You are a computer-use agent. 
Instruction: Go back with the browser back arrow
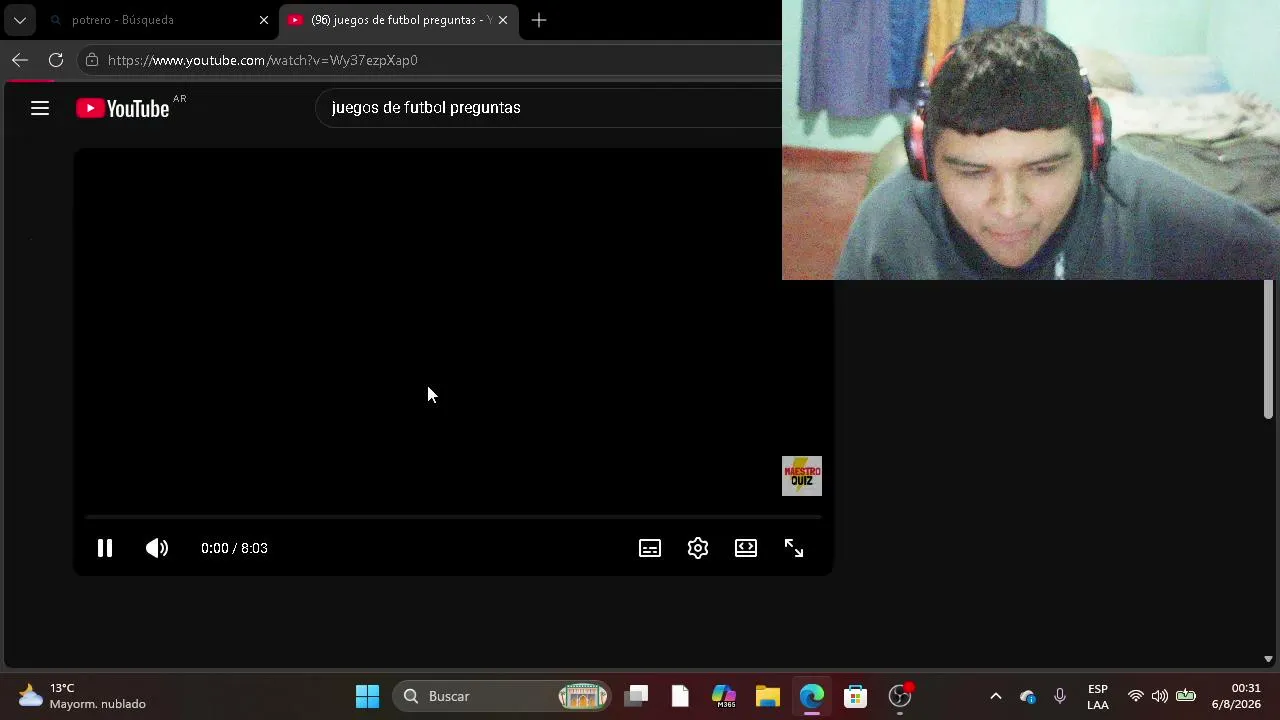[20, 60]
